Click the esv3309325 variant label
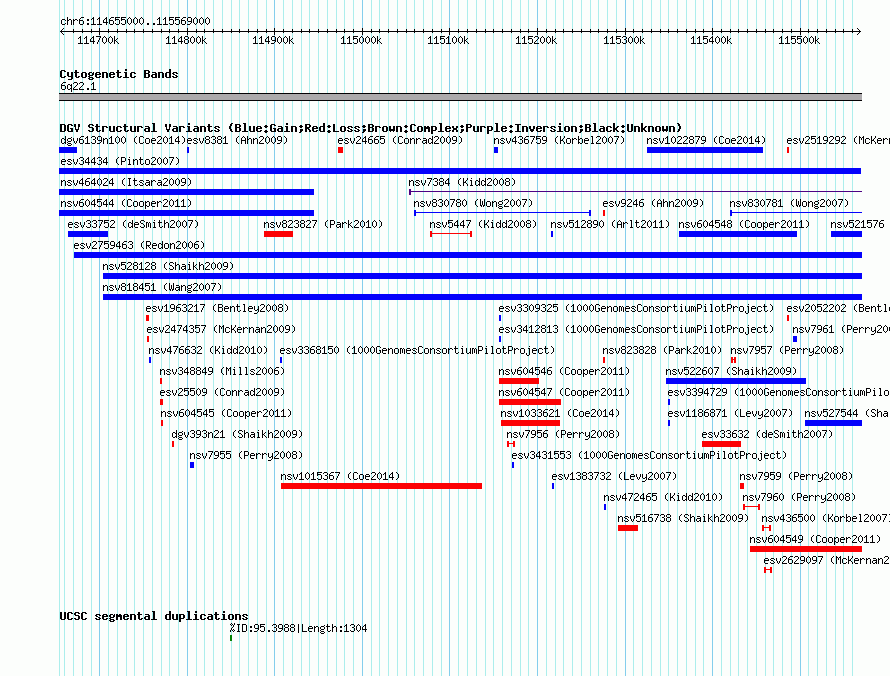Image resolution: width=890 pixels, height=676 pixels. [x=636, y=308]
